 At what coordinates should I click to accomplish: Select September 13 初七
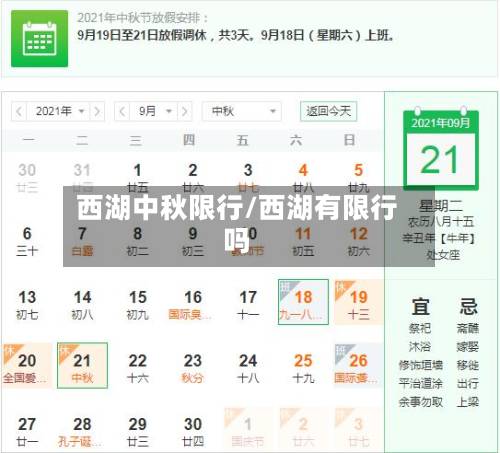[x=27, y=305]
